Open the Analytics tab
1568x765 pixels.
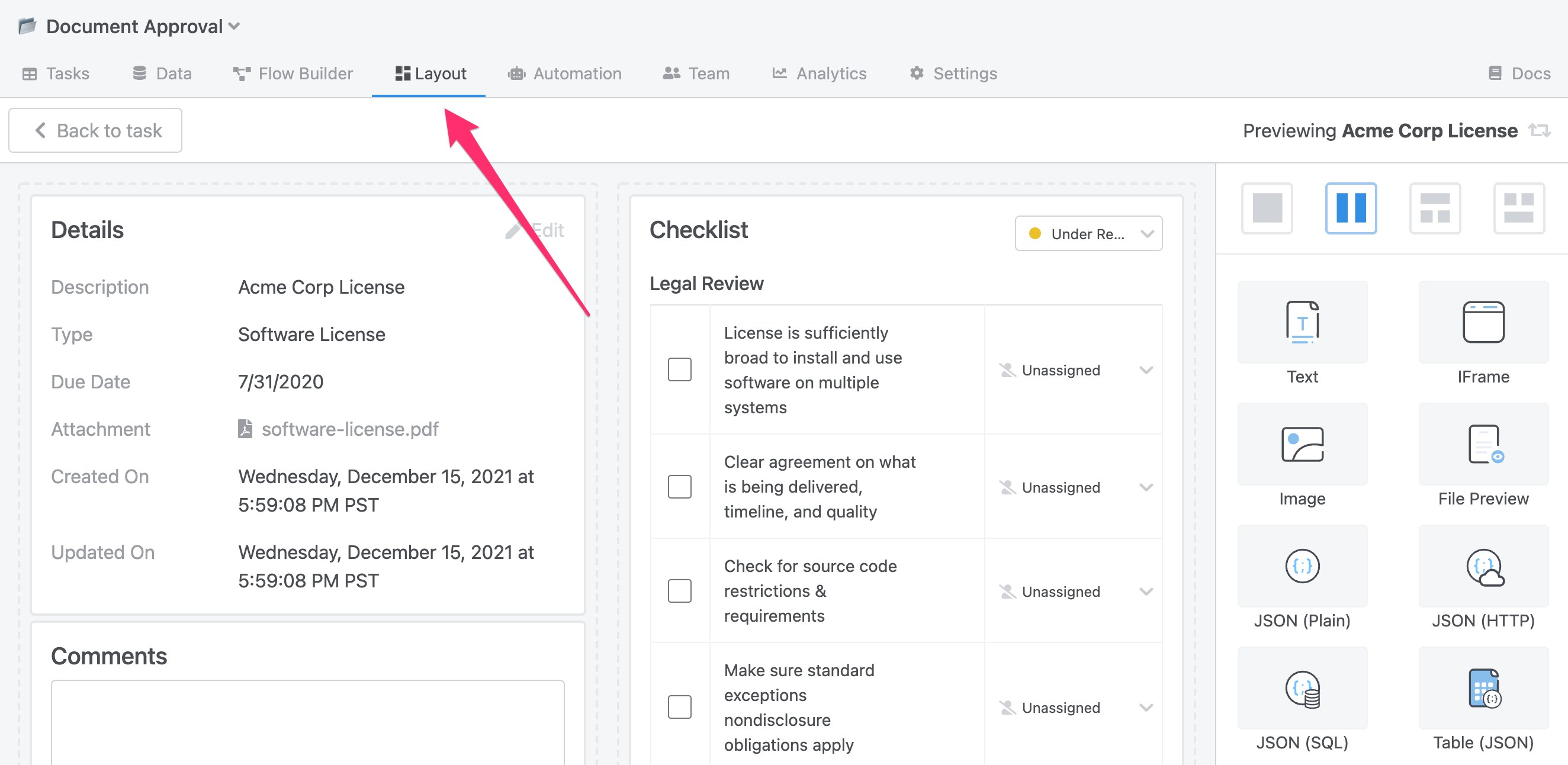click(x=819, y=73)
